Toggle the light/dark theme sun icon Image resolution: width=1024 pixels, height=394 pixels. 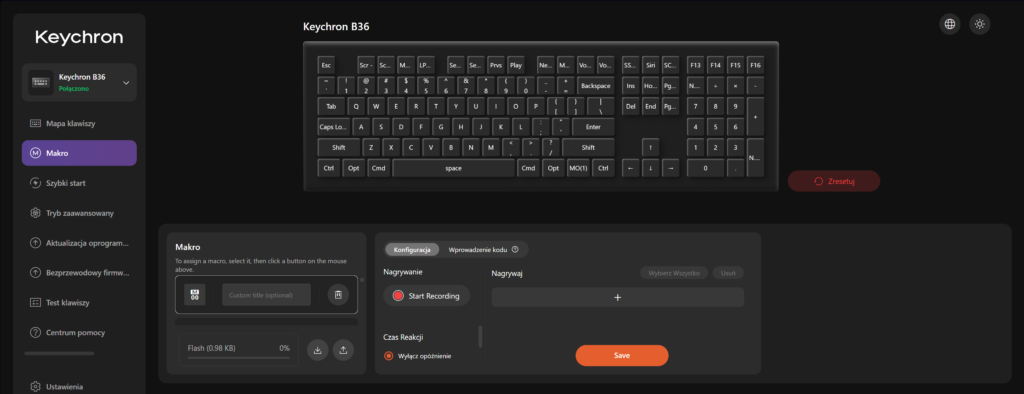pos(980,24)
